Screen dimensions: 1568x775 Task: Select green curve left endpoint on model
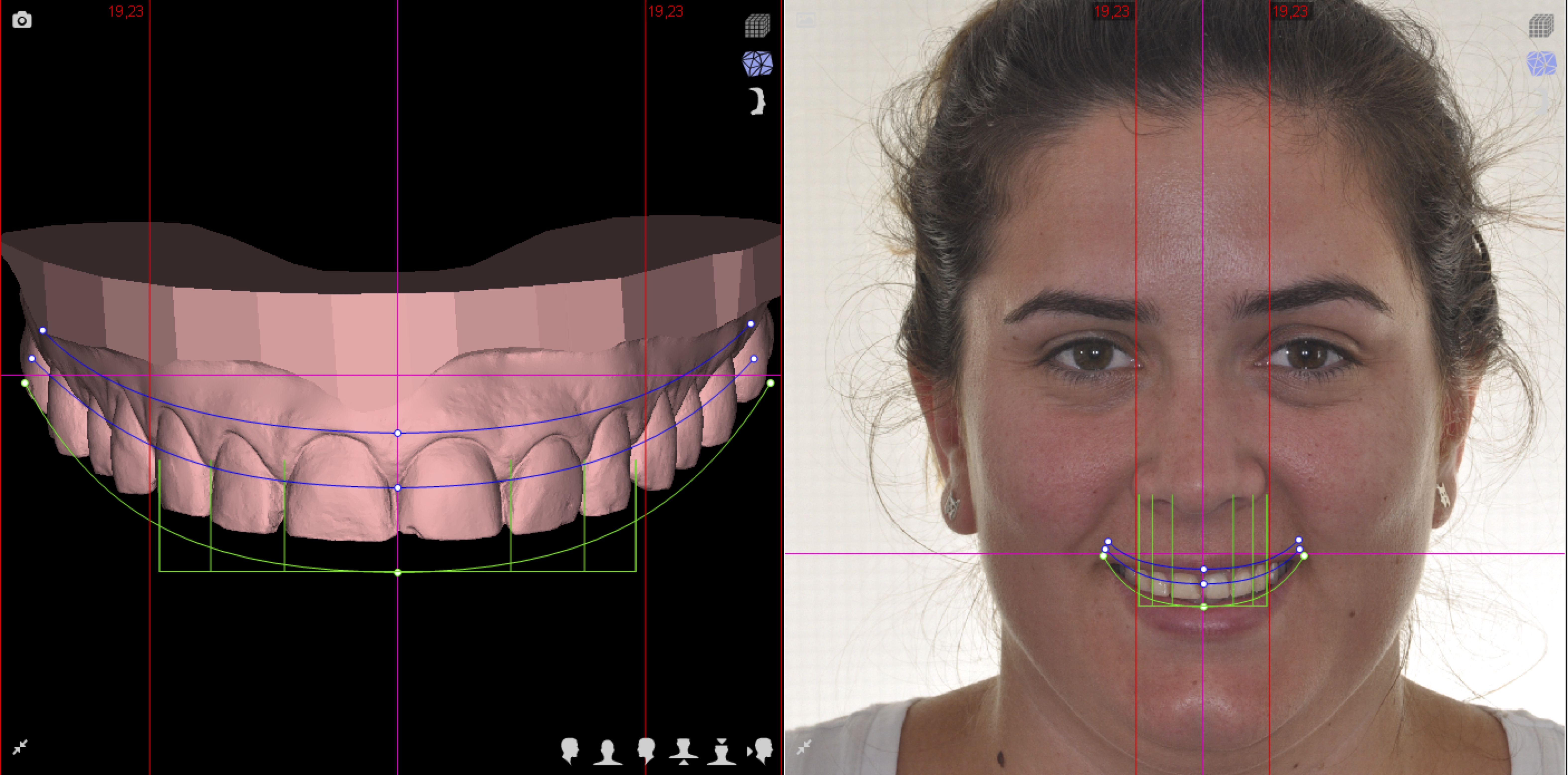coord(25,383)
